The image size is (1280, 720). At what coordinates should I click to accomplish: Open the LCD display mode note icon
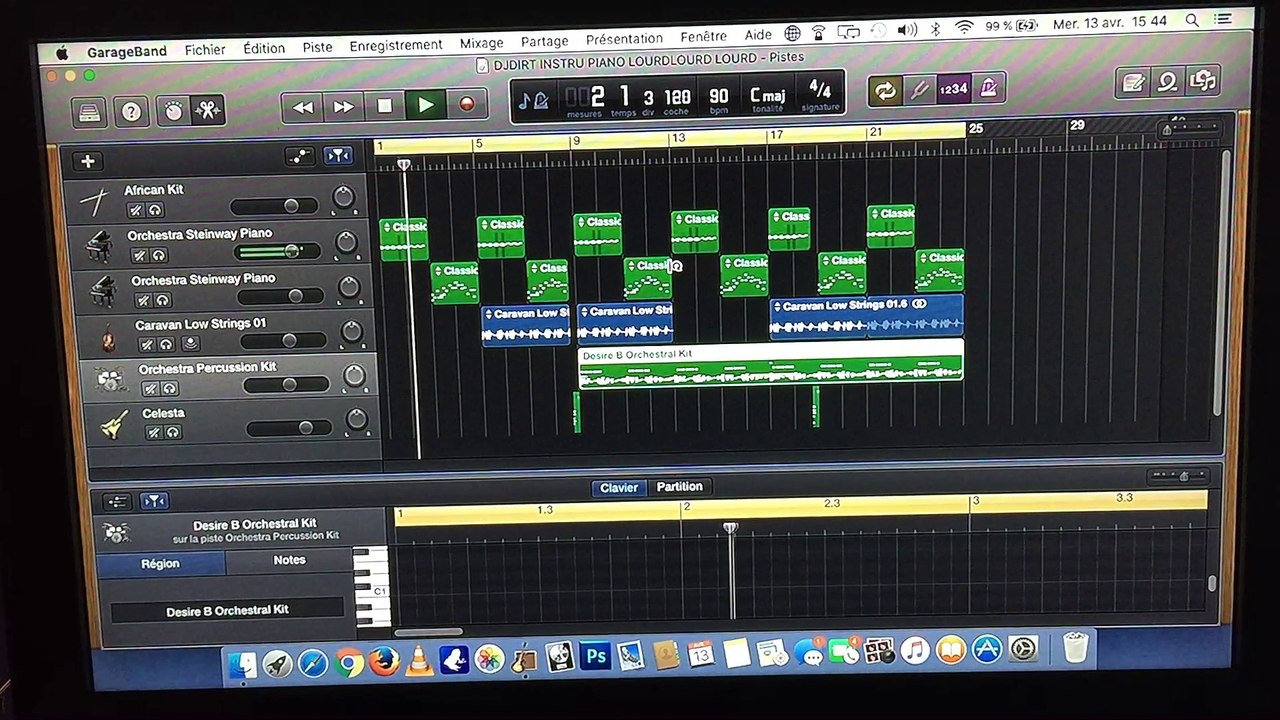pyautogui.click(x=532, y=100)
